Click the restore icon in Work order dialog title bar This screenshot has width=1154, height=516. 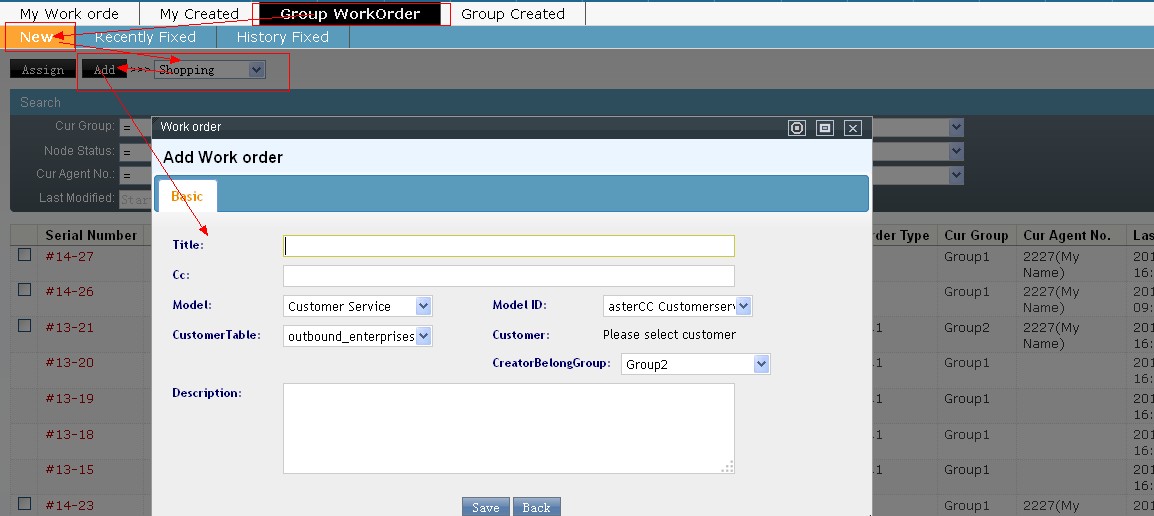(797, 128)
